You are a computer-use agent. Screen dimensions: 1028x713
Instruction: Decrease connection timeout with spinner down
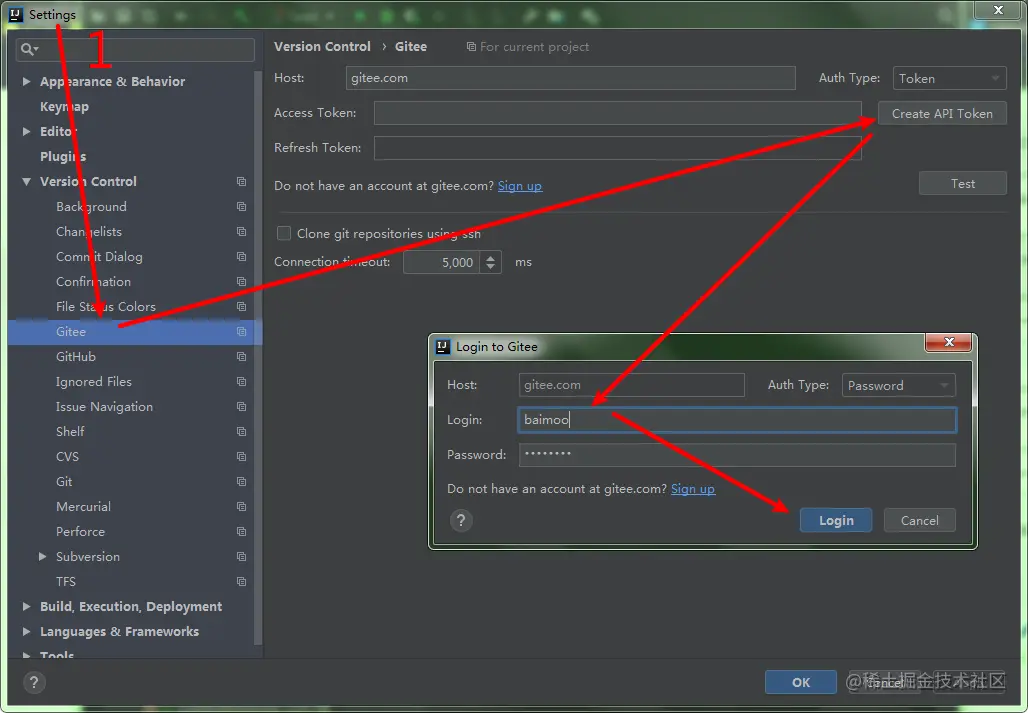[490, 267]
